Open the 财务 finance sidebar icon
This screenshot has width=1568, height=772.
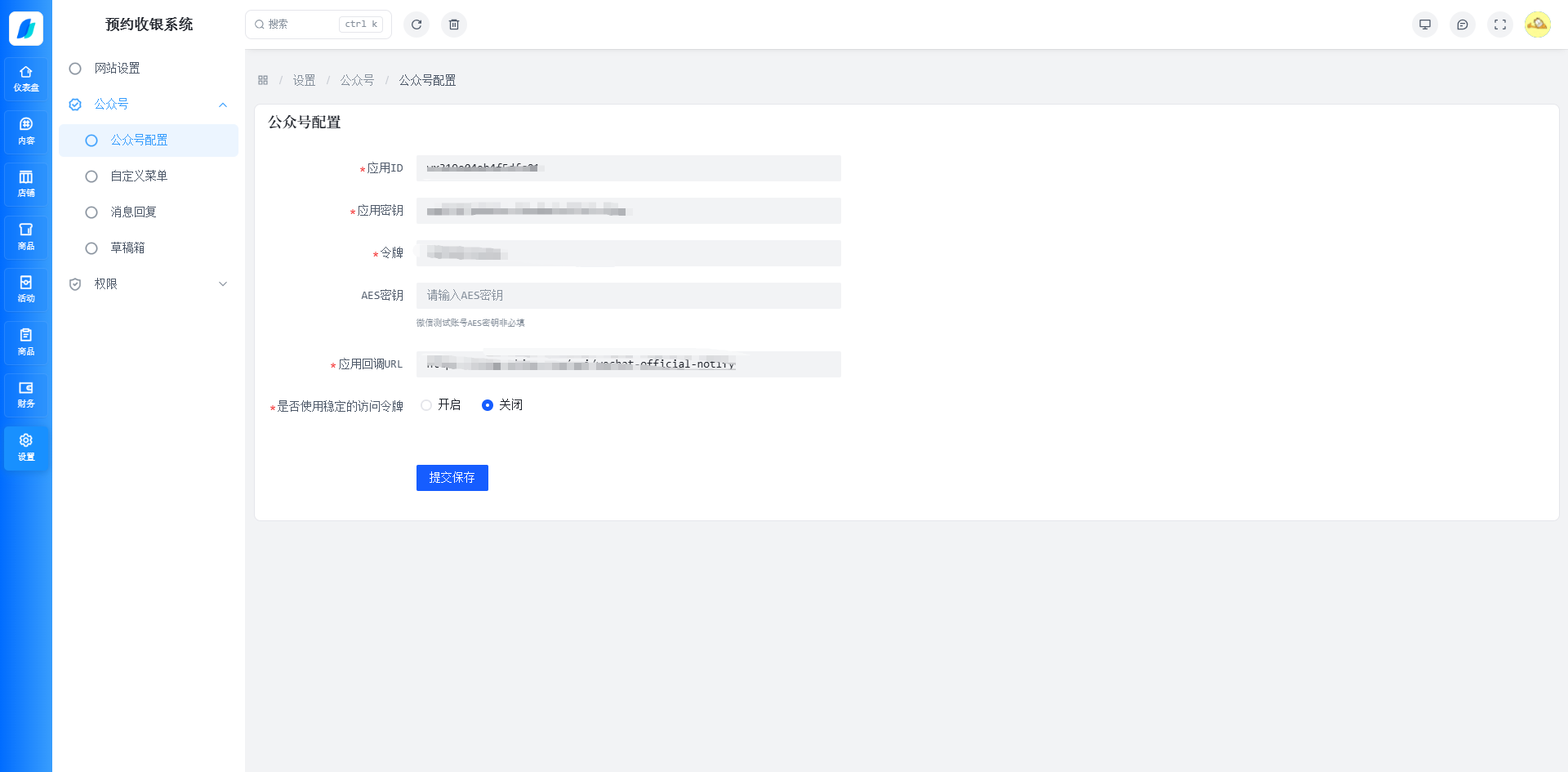pos(26,395)
